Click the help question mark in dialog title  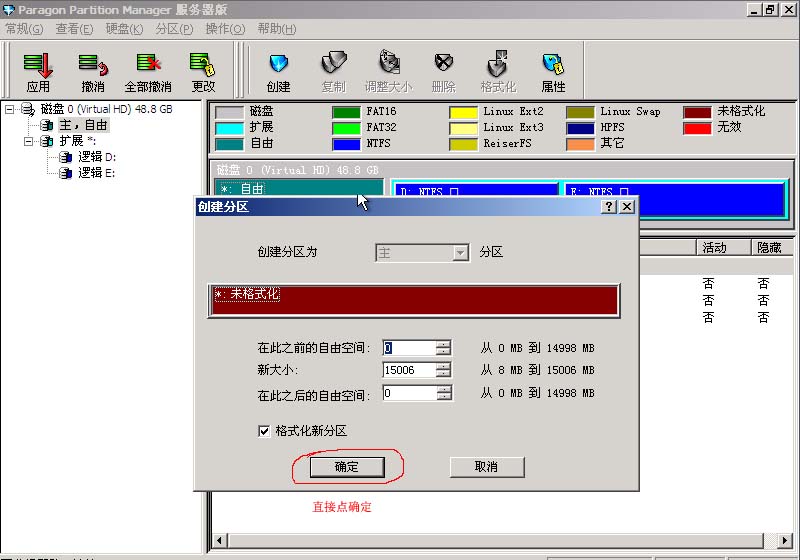point(609,207)
